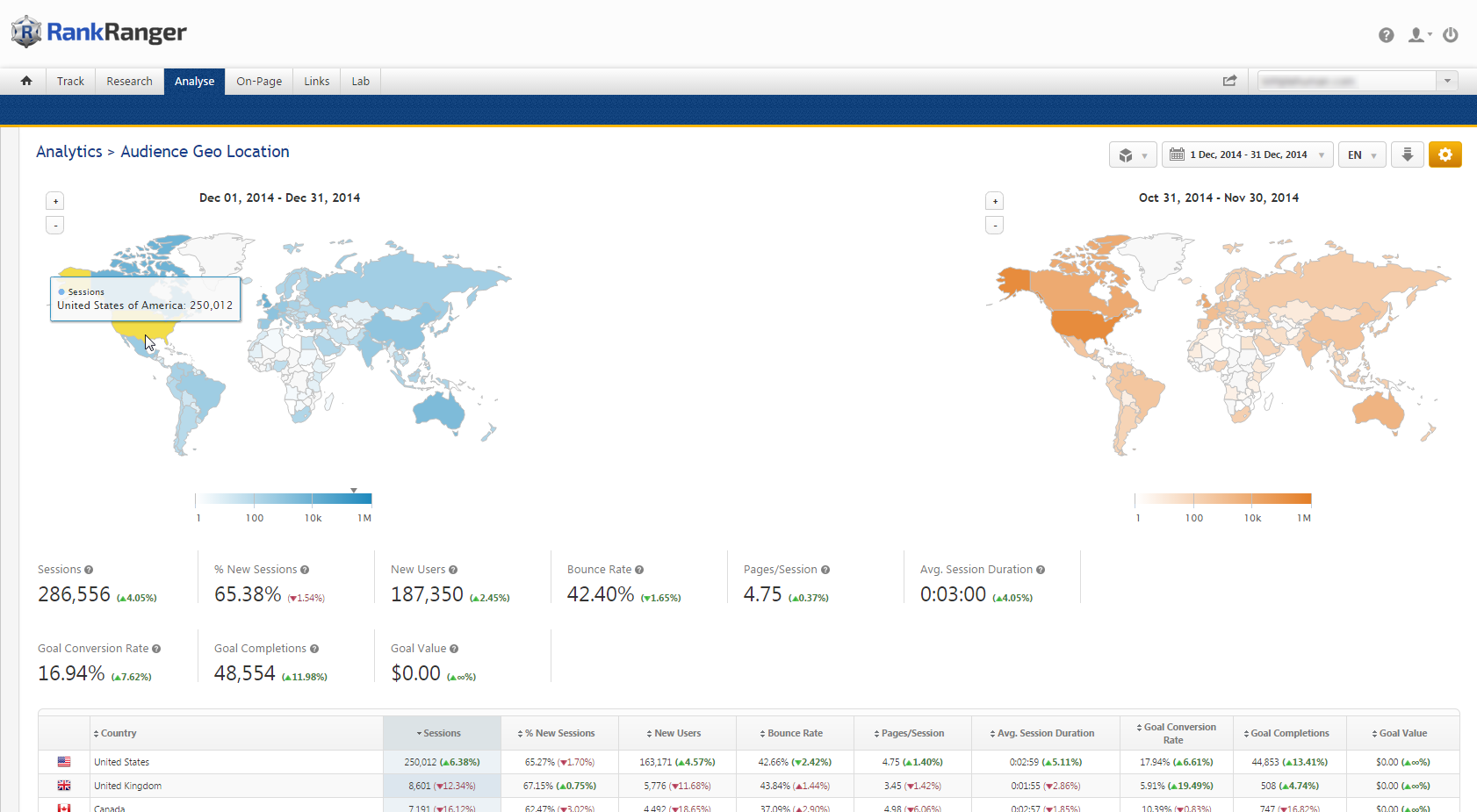Click the share icon in navigation bar
The height and width of the screenshot is (812, 1477).
[x=1229, y=81]
